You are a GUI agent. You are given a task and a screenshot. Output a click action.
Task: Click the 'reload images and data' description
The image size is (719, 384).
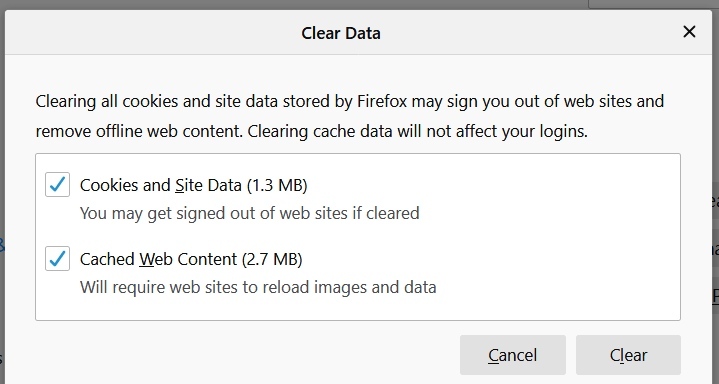tap(258, 287)
